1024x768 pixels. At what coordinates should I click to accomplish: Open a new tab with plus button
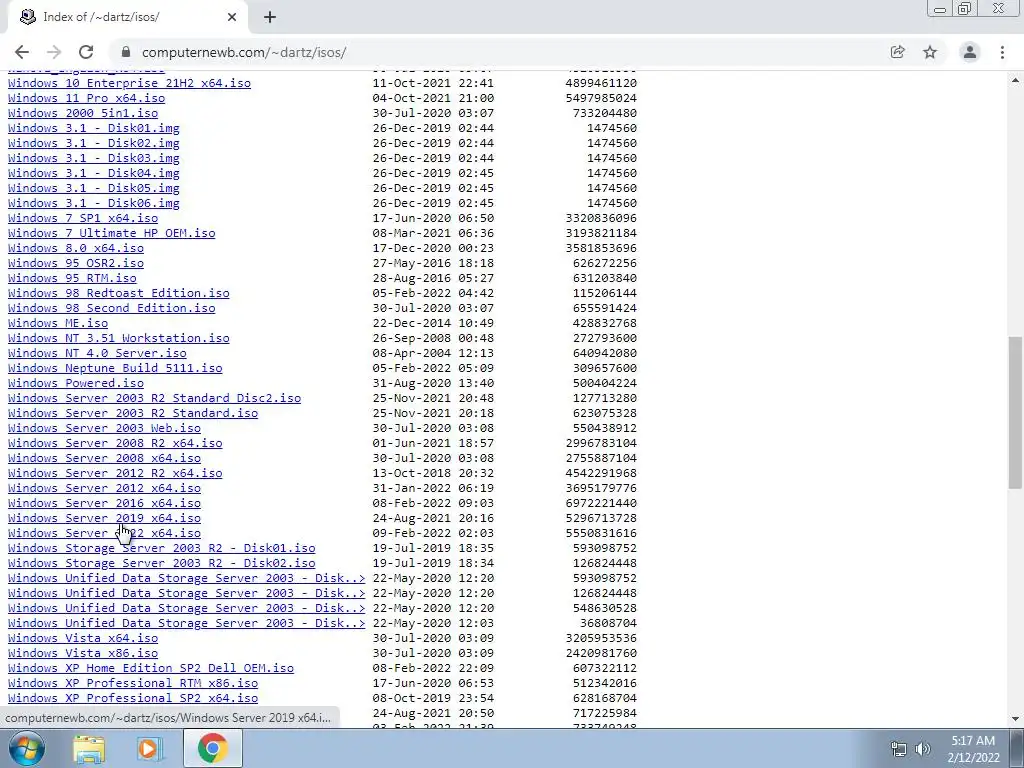[270, 17]
